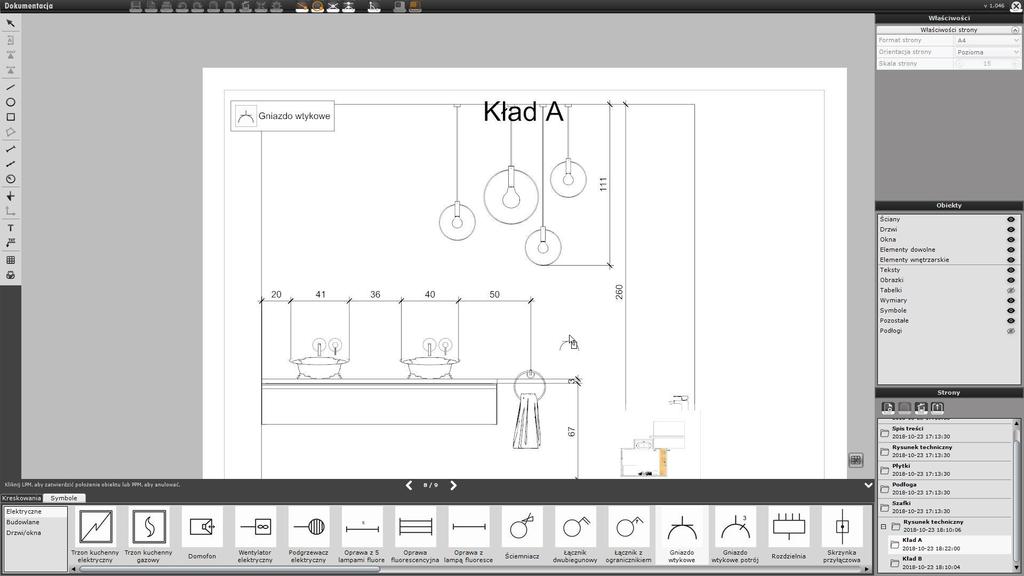Click the Kład A title on the page
The width and height of the screenshot is (1024, 576).
[523, 112]
